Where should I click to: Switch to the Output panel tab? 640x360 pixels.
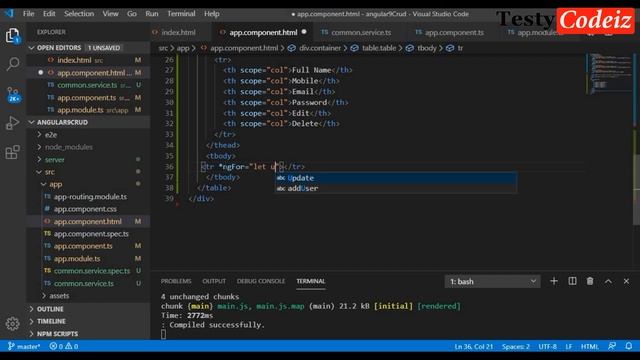(214, 281)
